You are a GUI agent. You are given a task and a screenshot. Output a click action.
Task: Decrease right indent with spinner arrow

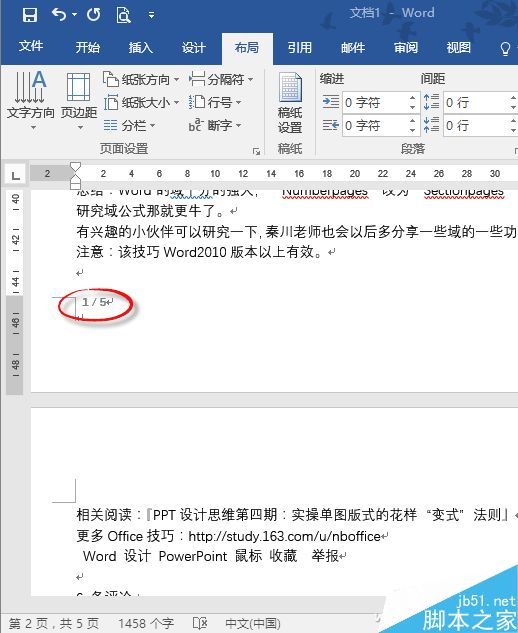point(412,130)
